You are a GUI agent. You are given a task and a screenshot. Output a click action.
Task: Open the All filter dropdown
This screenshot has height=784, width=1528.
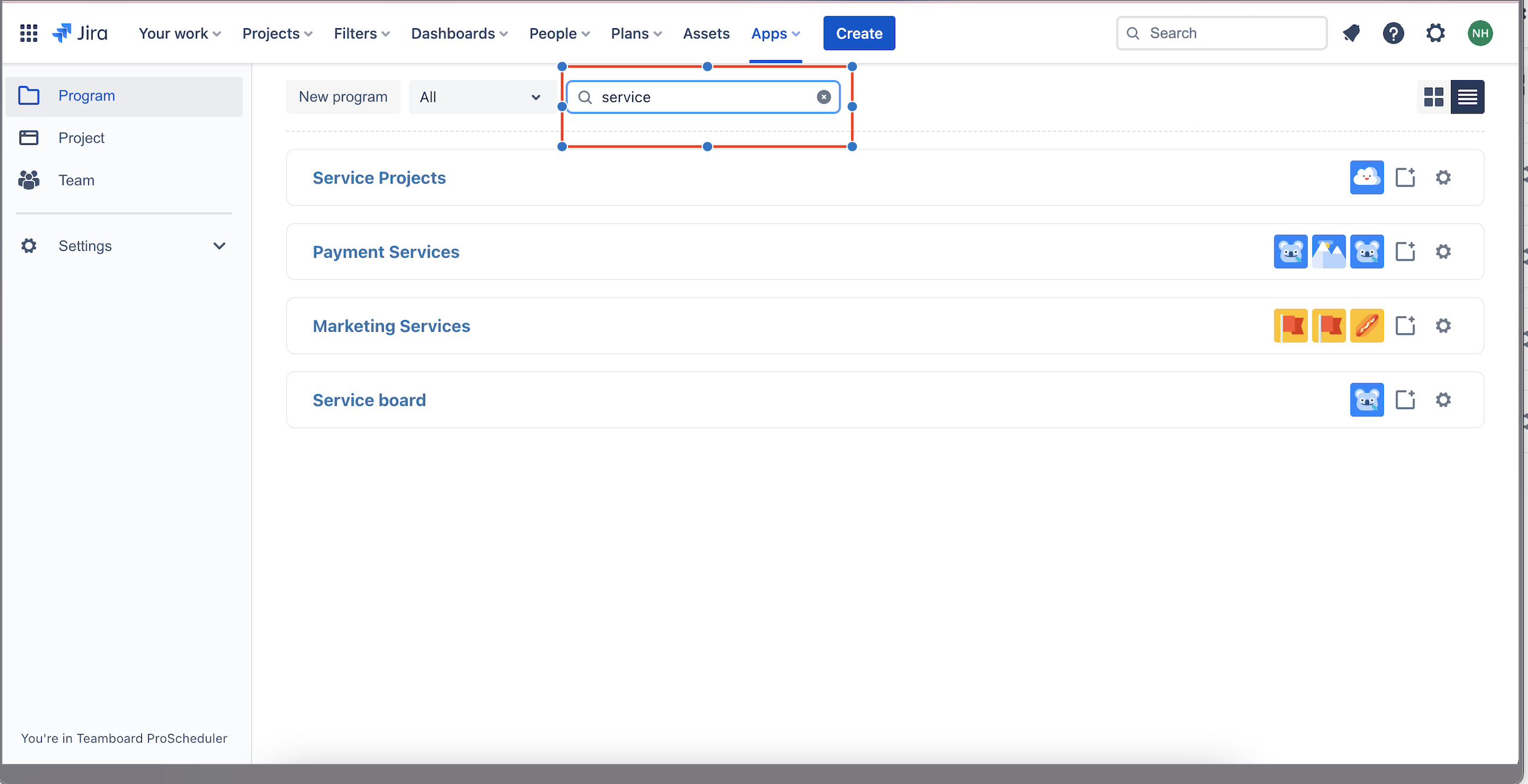[x=479, y=97]
